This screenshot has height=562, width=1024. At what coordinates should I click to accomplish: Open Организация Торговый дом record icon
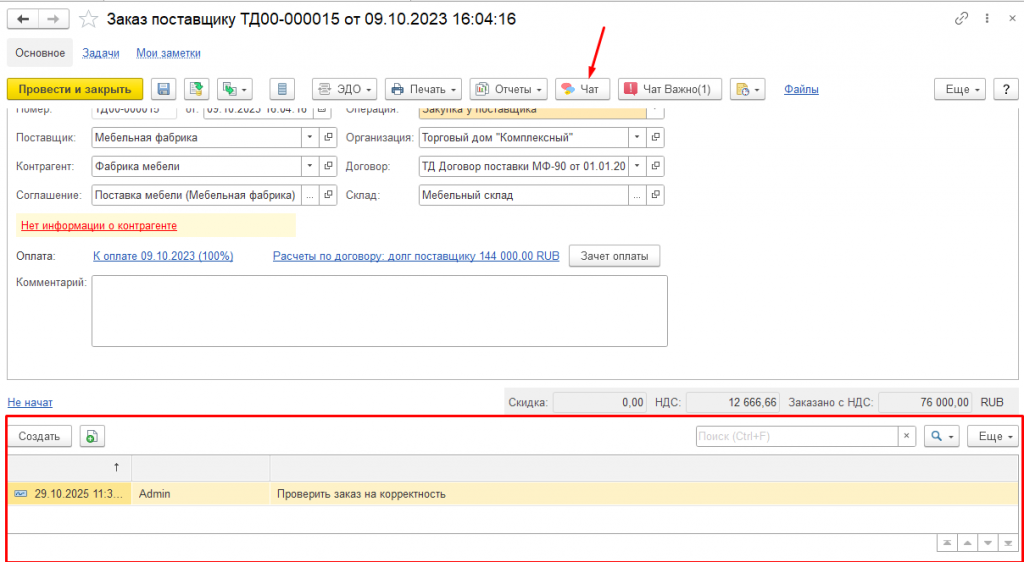pos(655,138)
